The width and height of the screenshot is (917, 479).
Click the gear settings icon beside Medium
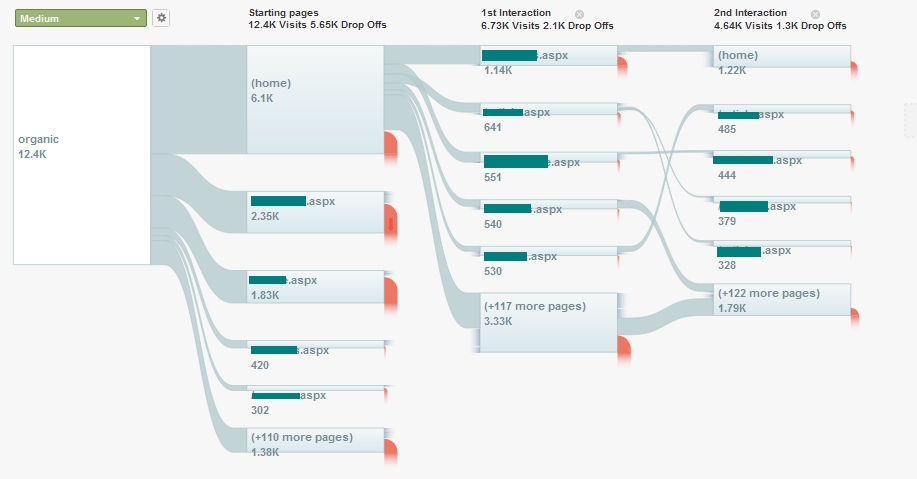(x=161, y=18)
